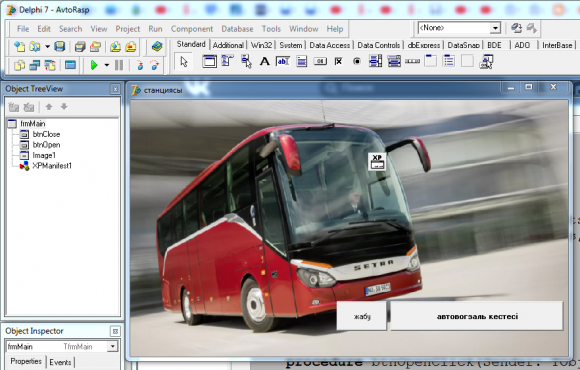Select Image1 in Object TreeView

pos(44,155)
